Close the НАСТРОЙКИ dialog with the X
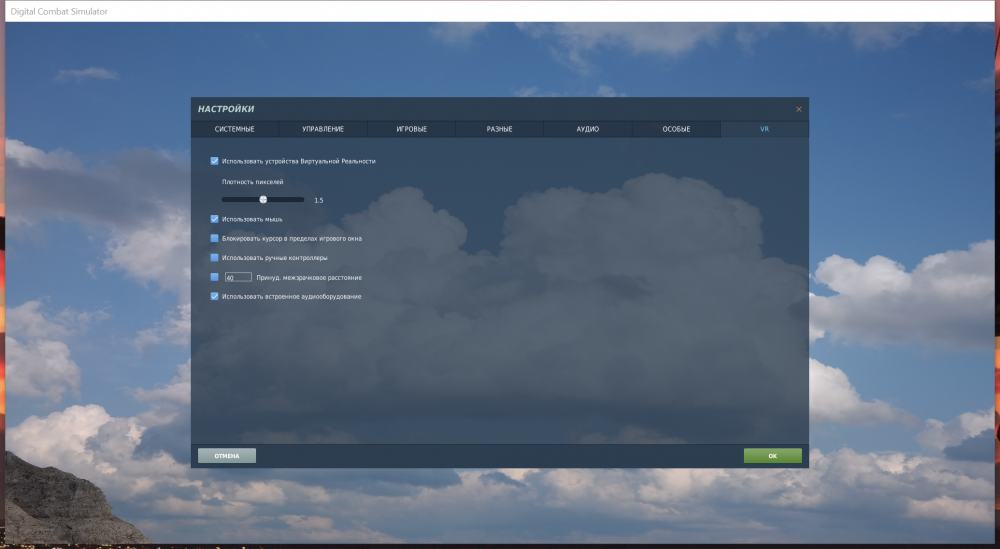This screenshot has width=1000, height=549. coord(798,110)
